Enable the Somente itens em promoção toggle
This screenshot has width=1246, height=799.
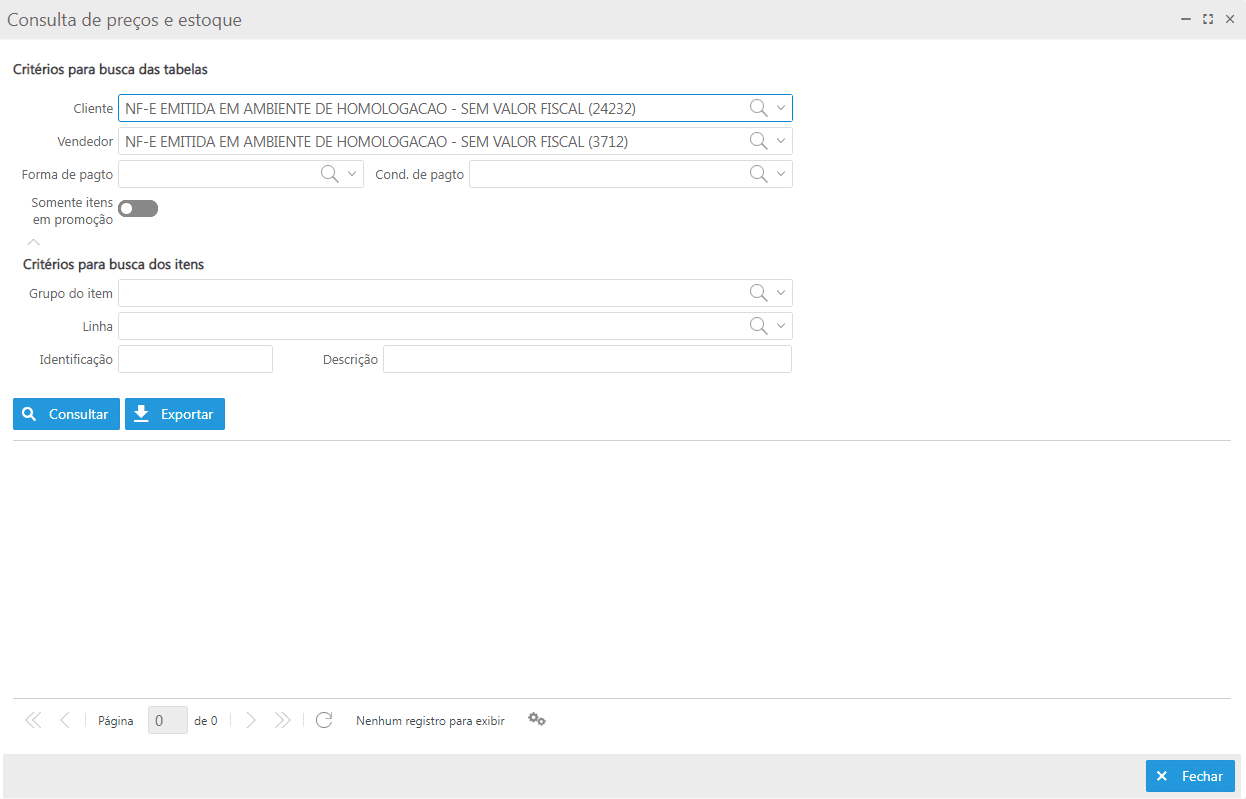(x=137, y=208)
